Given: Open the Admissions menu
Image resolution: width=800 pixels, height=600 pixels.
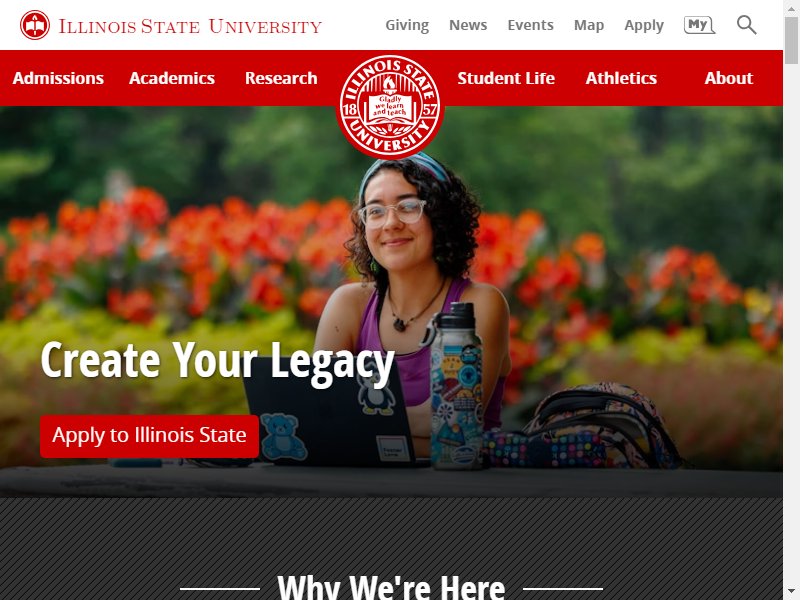Looking at the screenshot, I should (58, 78).
